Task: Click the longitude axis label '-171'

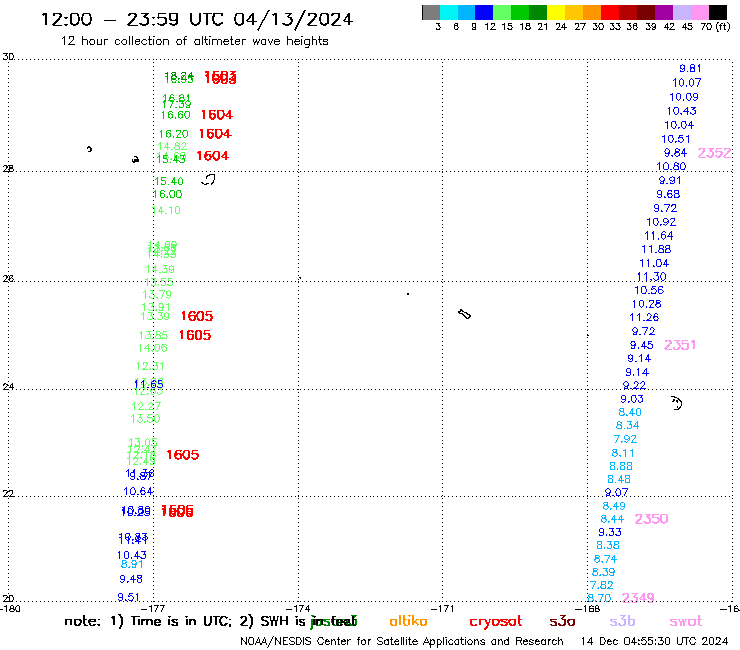Action: 443,609
